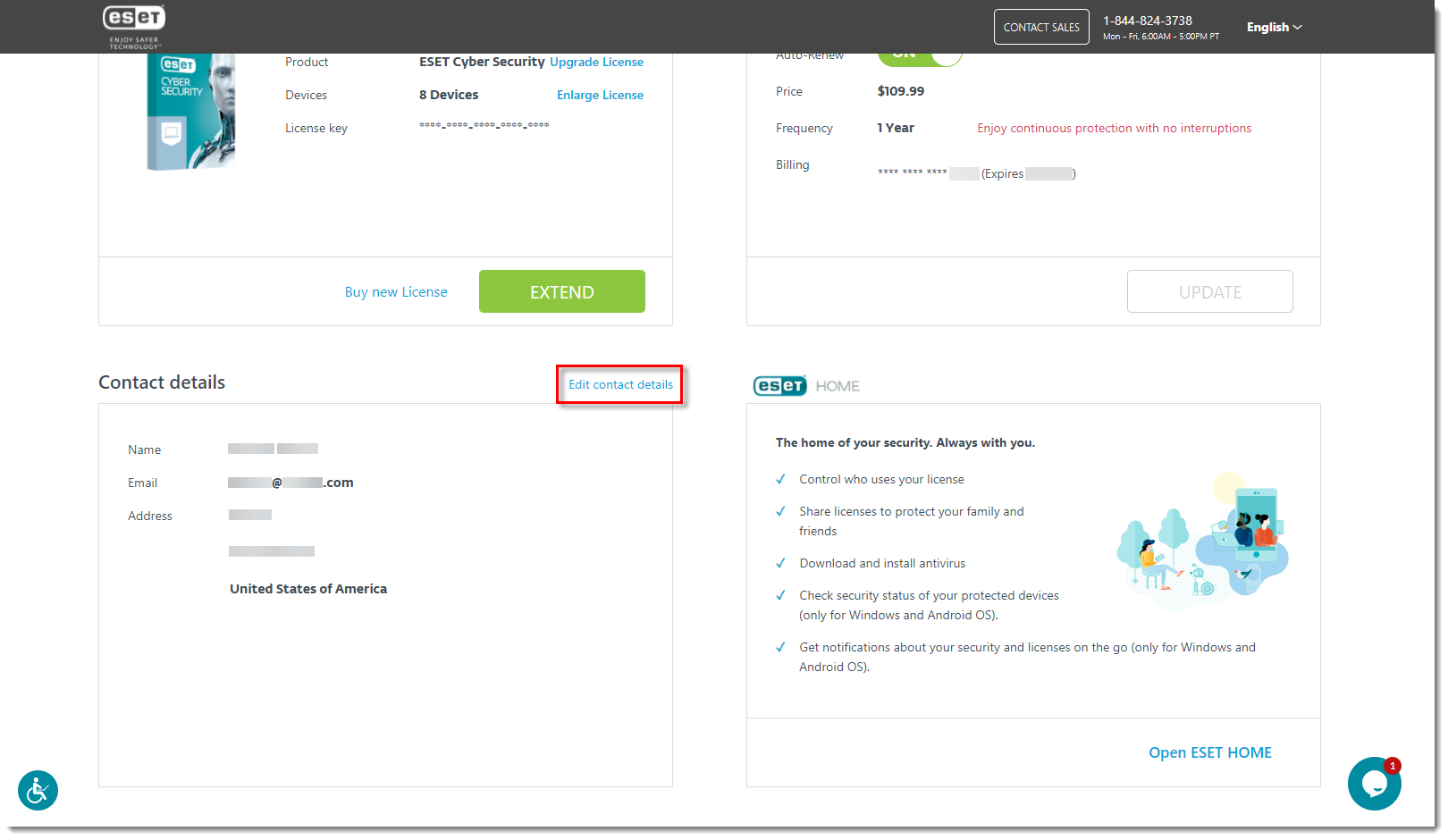Open ESET HOME link

coord(1210,752)
